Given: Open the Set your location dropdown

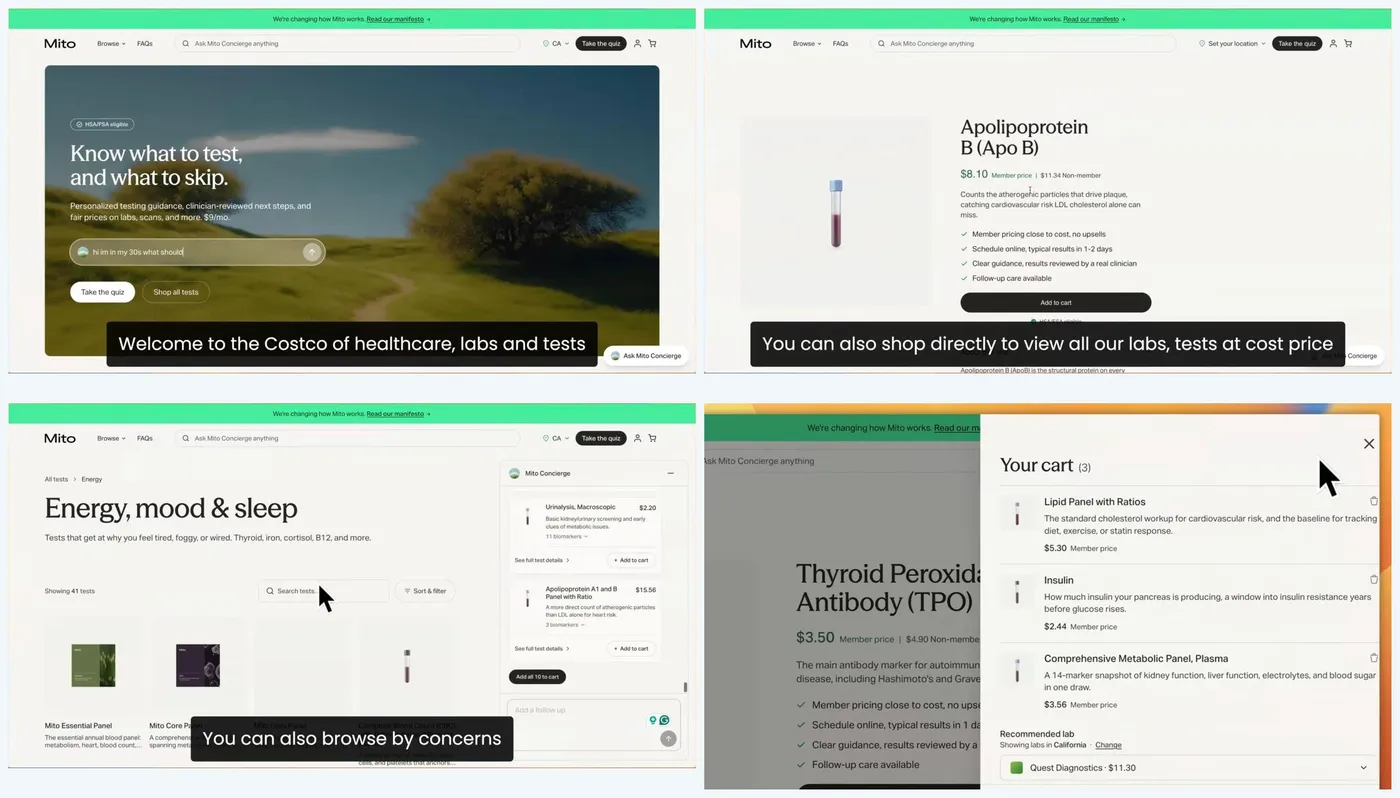Looking at the screenshot, I should pos(1232,44).
